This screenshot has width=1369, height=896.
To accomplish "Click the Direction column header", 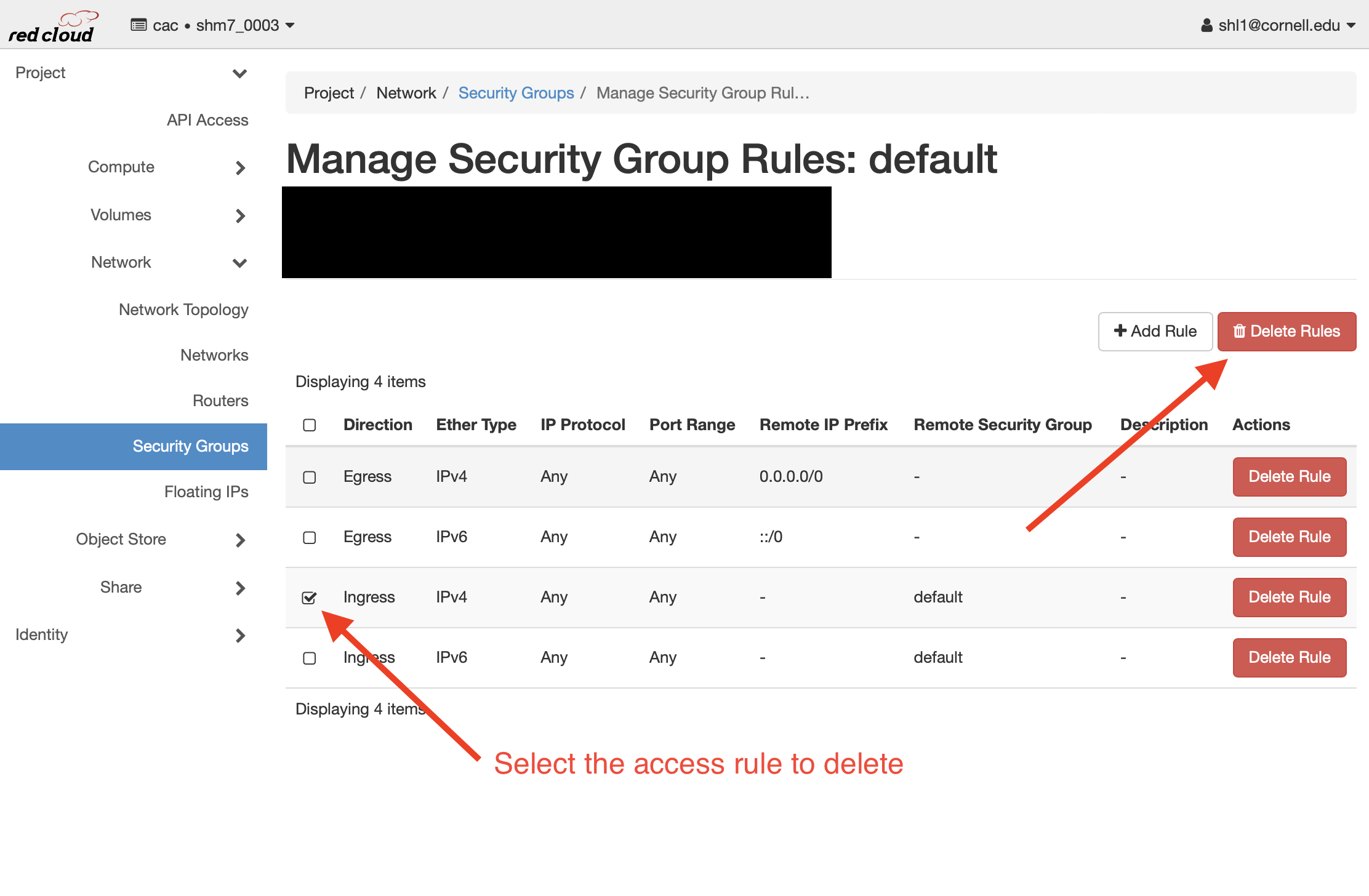I will (x=377, y=425).
